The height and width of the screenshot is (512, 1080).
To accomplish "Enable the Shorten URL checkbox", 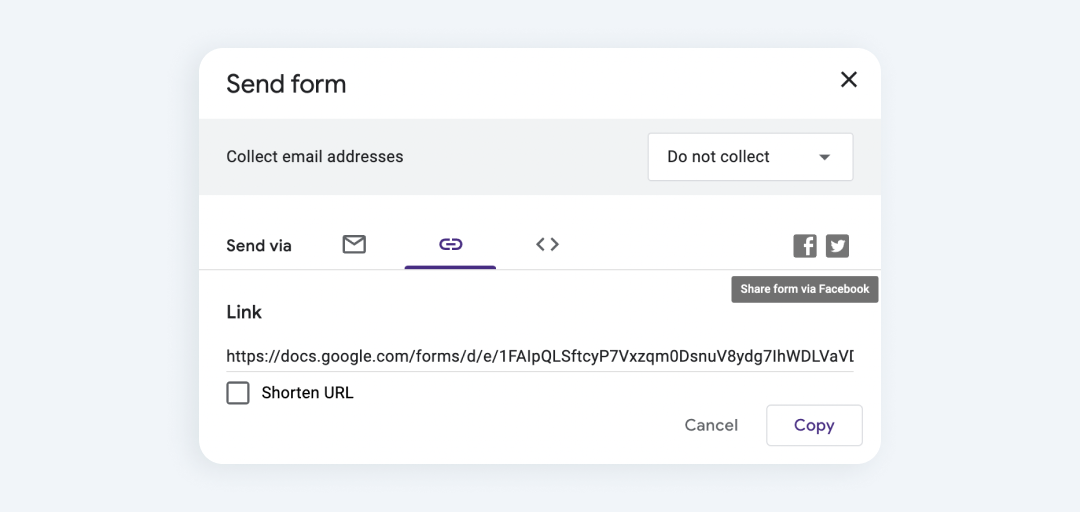I will [x=238, y=393].
